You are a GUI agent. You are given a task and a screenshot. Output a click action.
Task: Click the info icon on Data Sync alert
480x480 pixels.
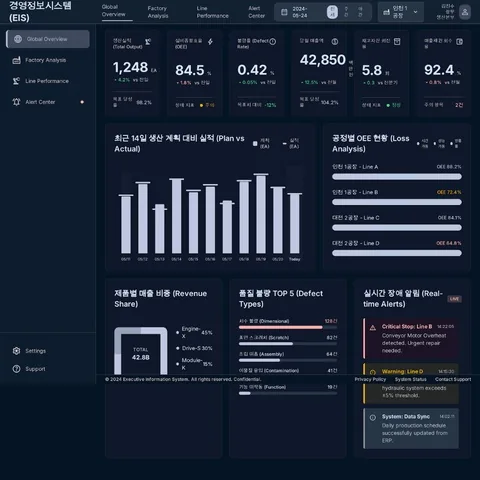(373, 417)
